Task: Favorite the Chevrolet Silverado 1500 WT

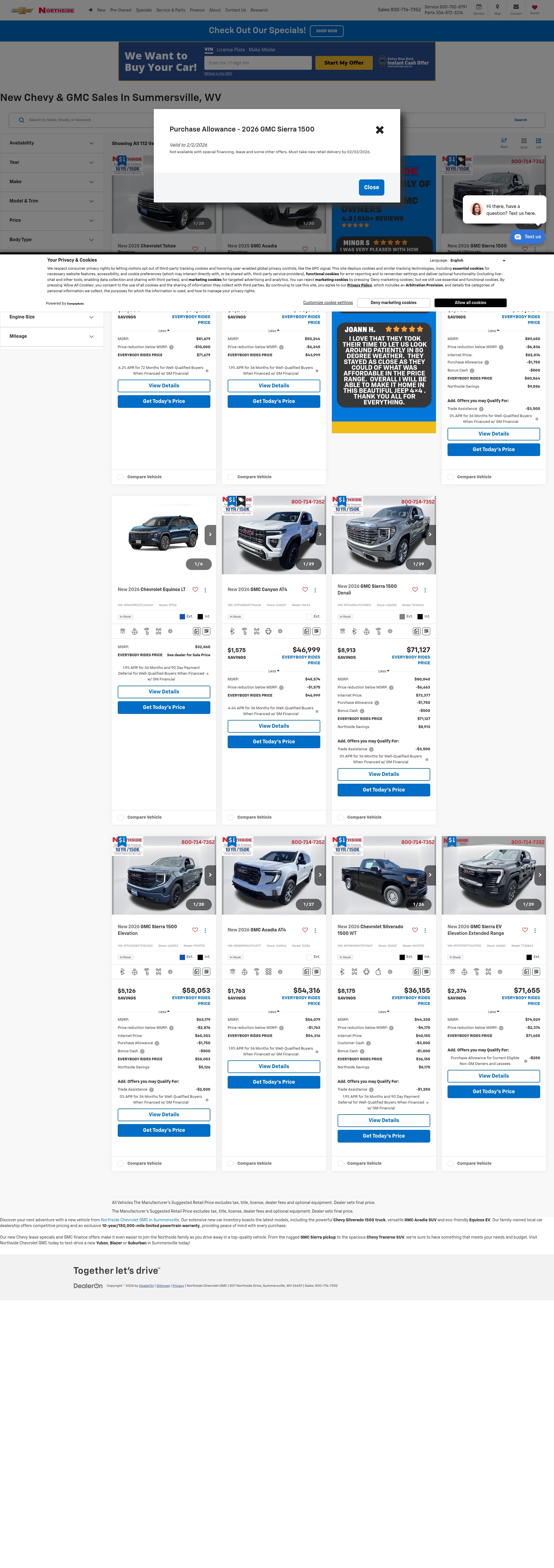Action: [415, 929]
